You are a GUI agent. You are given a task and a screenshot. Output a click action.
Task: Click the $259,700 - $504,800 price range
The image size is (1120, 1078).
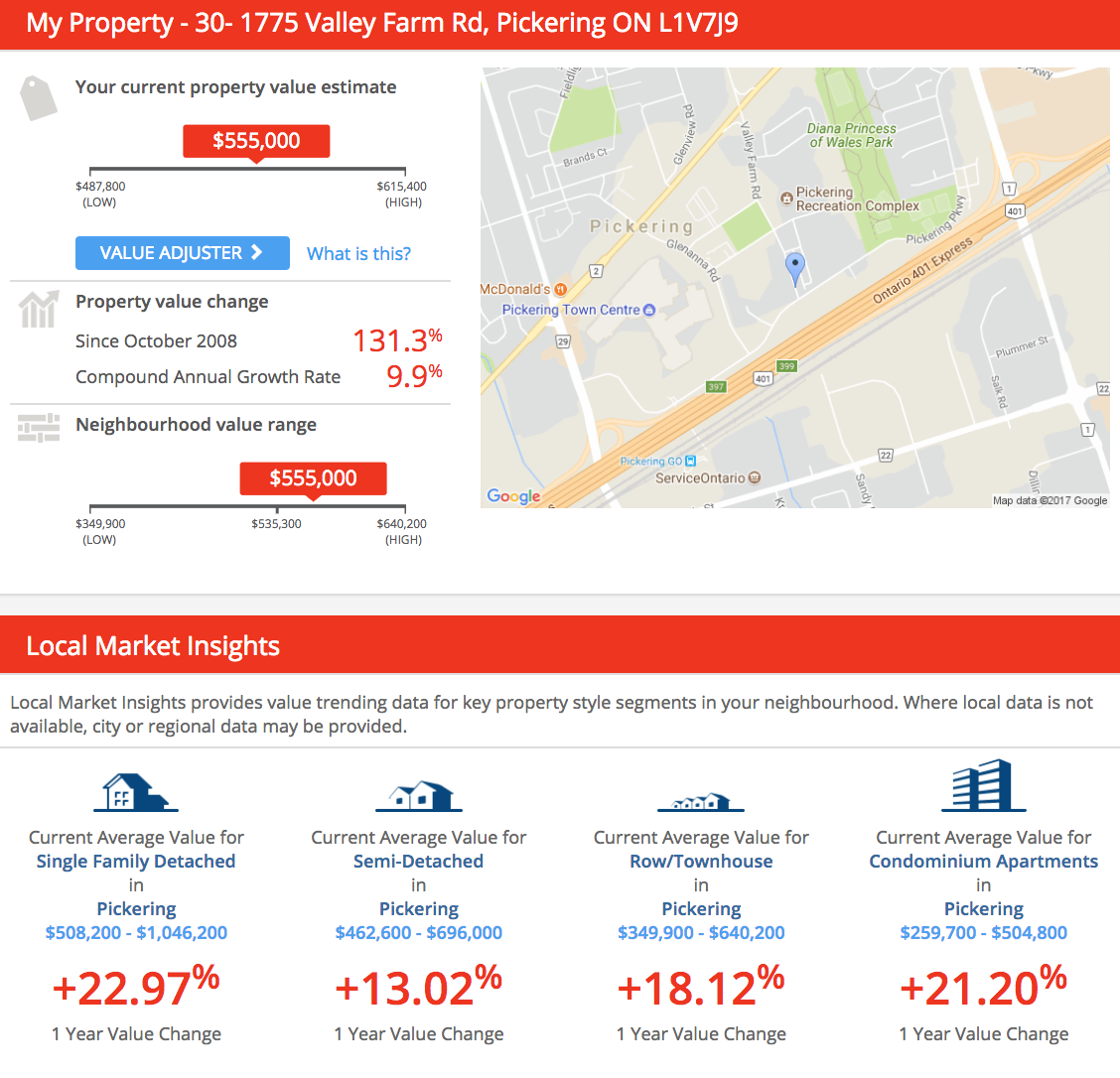click(984, 932)
